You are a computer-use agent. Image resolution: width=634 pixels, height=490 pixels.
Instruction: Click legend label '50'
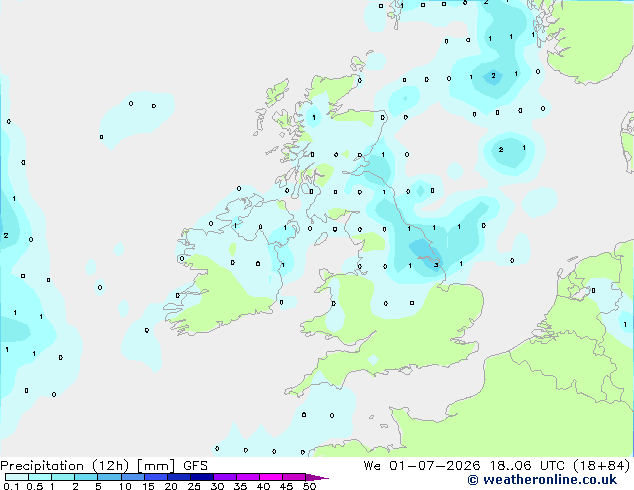click(x=309, y=486)
